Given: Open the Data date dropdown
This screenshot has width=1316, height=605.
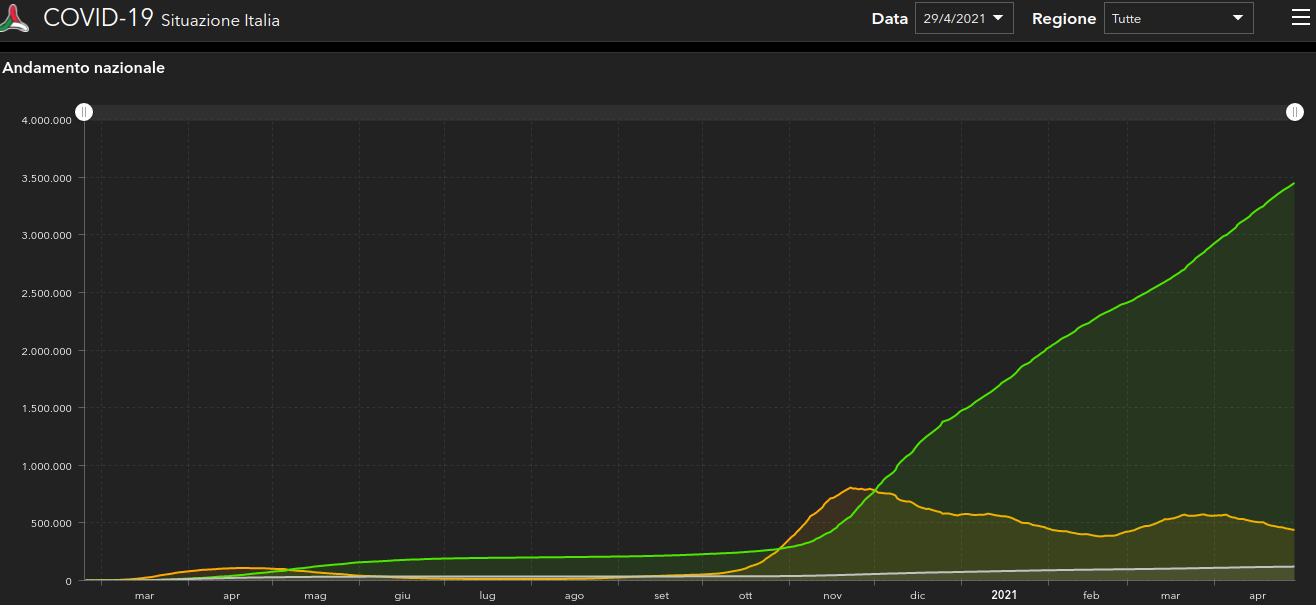Looking at the screenshot, I should click(x=964, y=18).
